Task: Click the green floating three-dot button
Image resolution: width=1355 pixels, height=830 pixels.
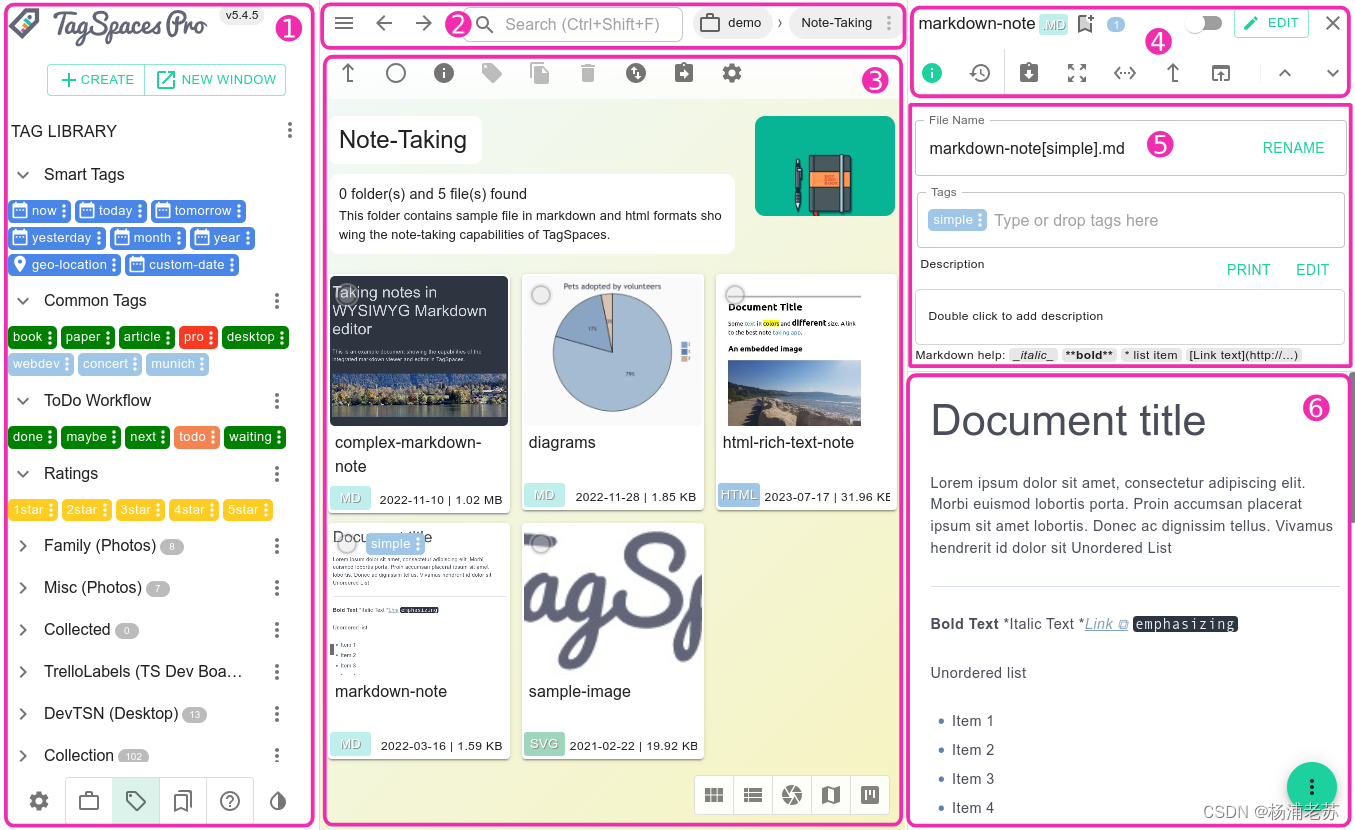Action: 1312,787
